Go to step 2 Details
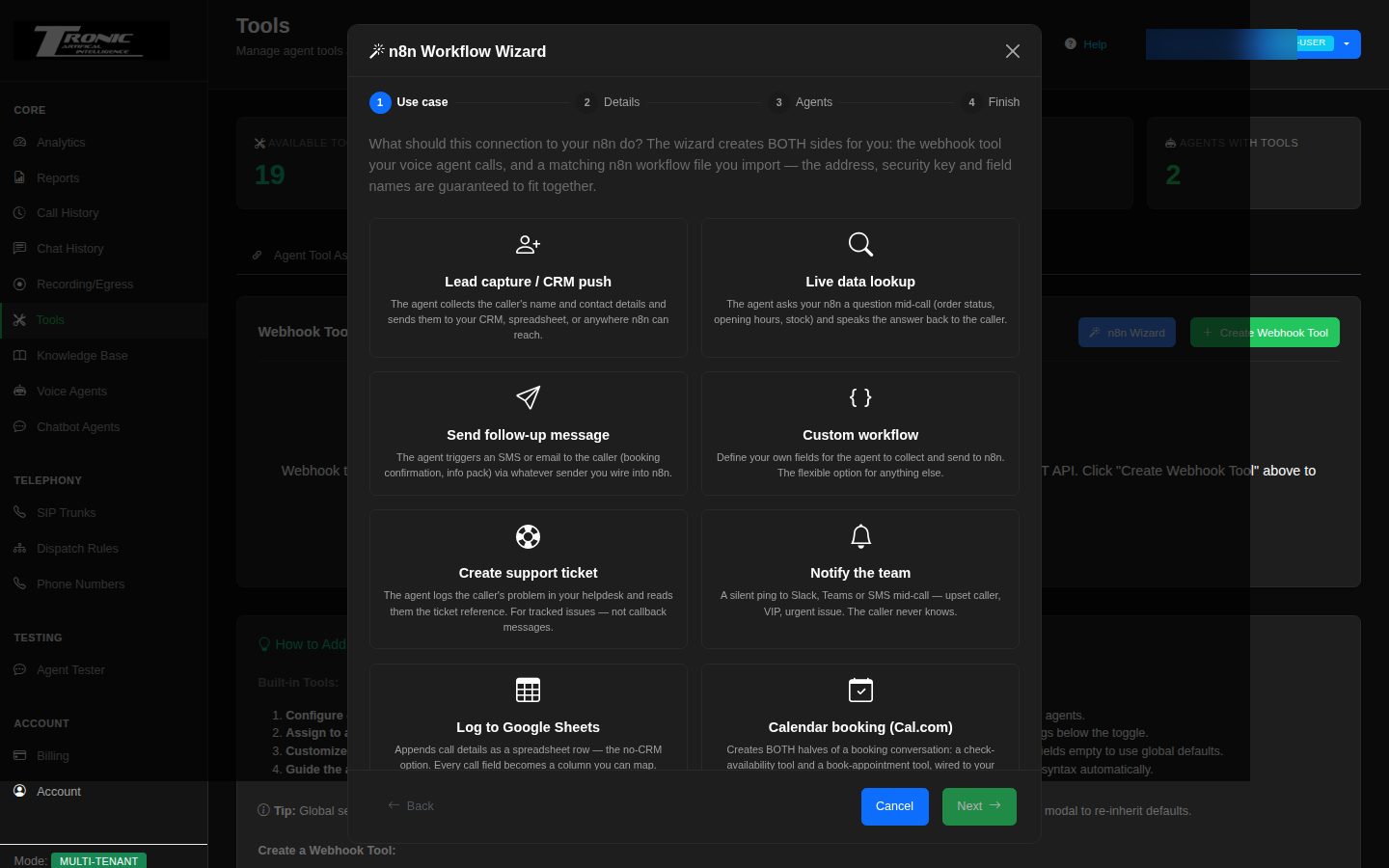 pos(609,102)
